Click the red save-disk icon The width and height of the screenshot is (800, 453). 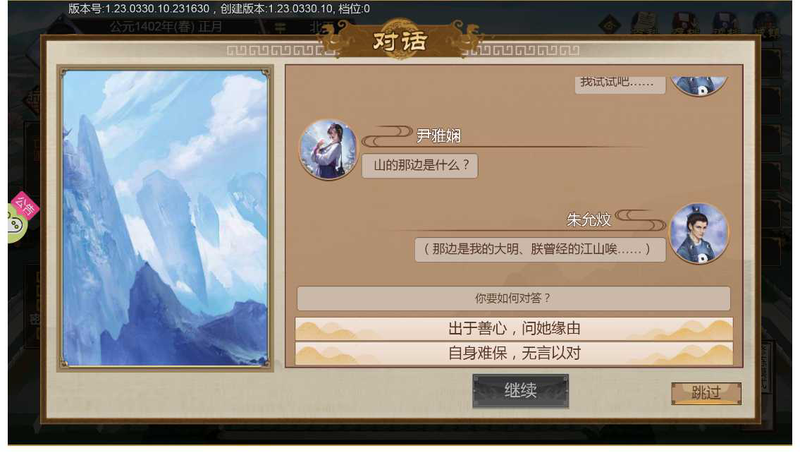point(685,24)
